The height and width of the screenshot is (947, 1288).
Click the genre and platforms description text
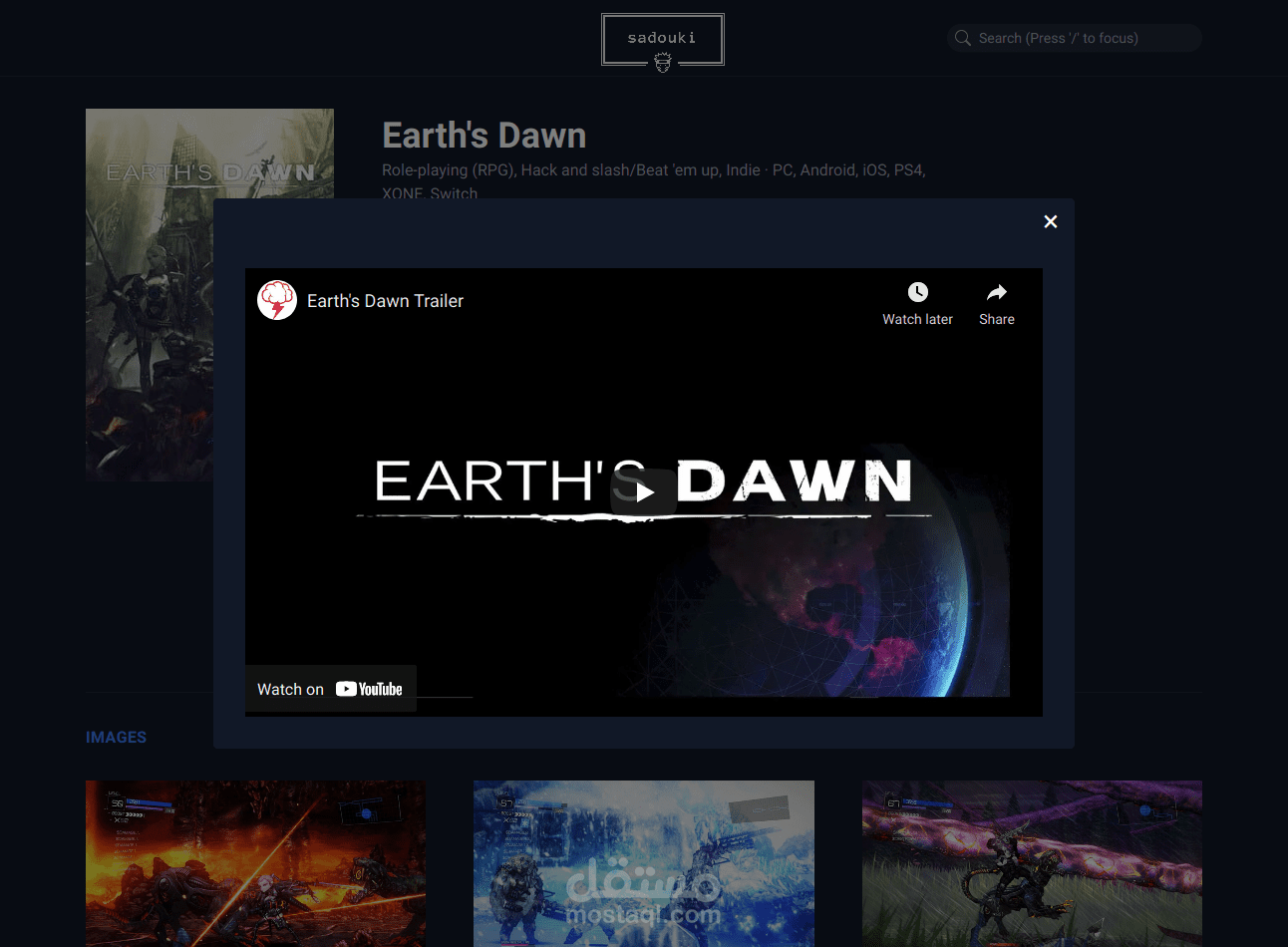coord(654,180)
